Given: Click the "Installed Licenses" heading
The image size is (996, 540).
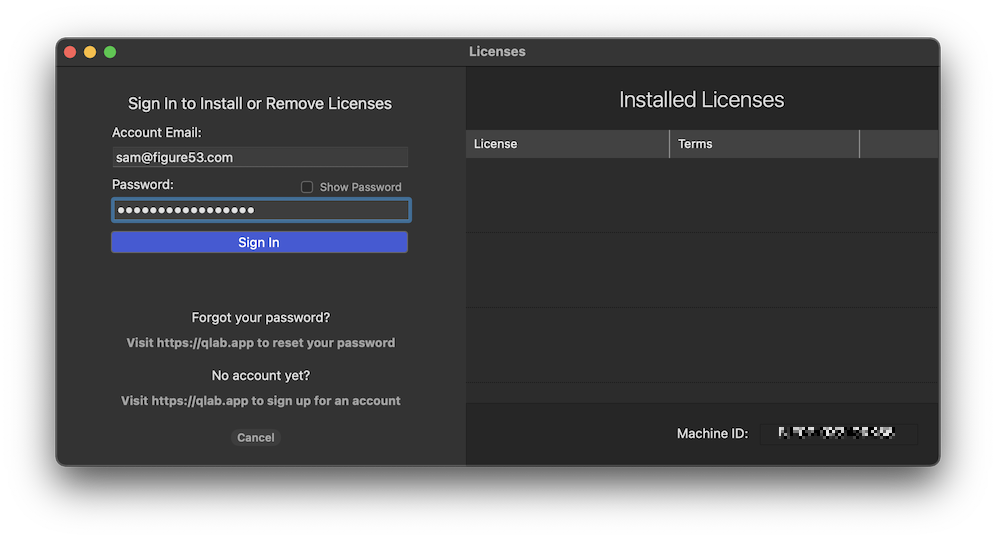Looking at the screenshot, I should 701,100.
